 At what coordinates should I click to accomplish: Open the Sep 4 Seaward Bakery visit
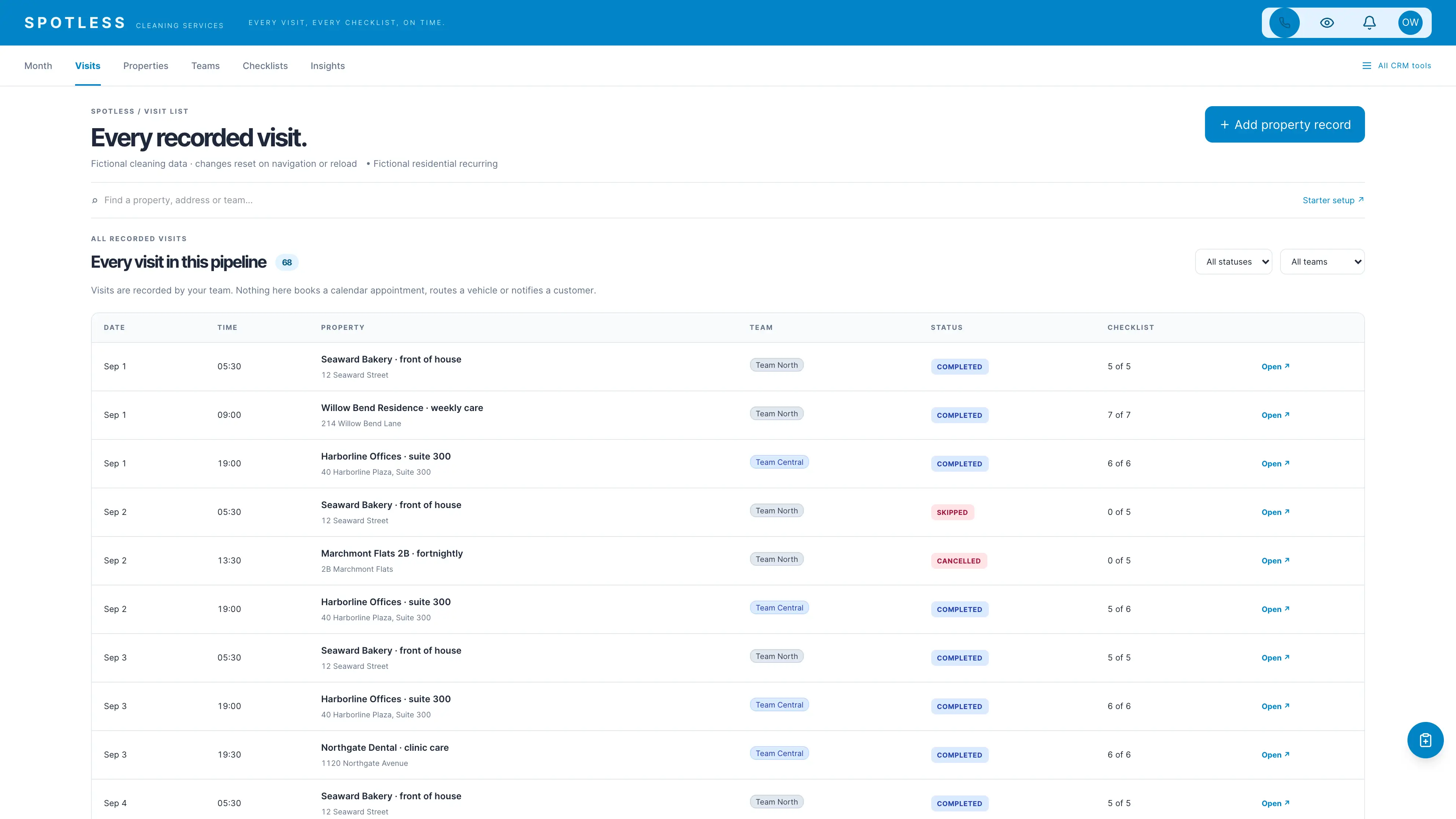pos(1275,803)
